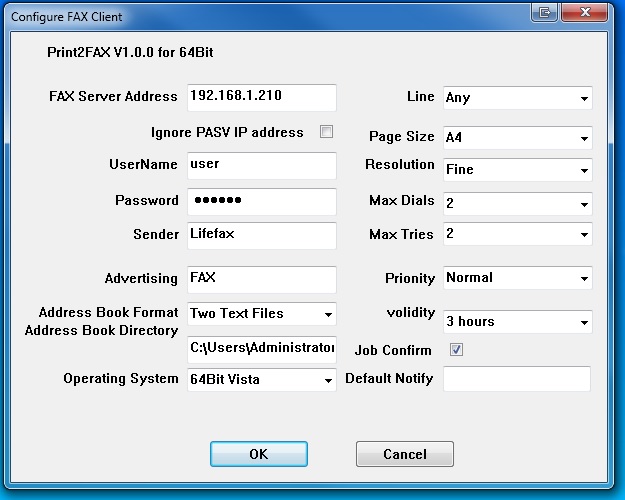Click the Configure FAX Client title text
Viewport: 625px width, 500px height.
pos(67,17)
